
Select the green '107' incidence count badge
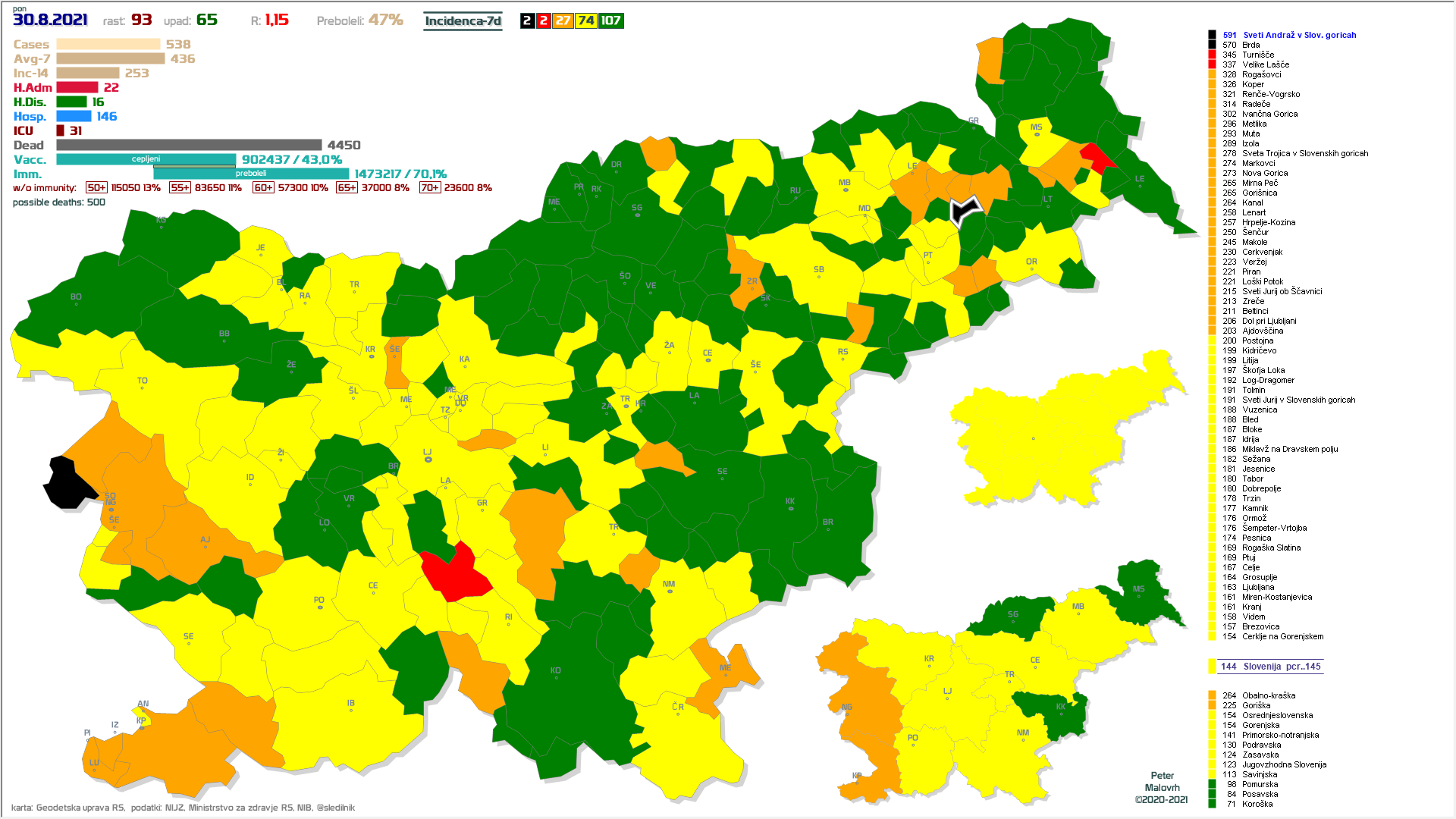click(610, 20)
